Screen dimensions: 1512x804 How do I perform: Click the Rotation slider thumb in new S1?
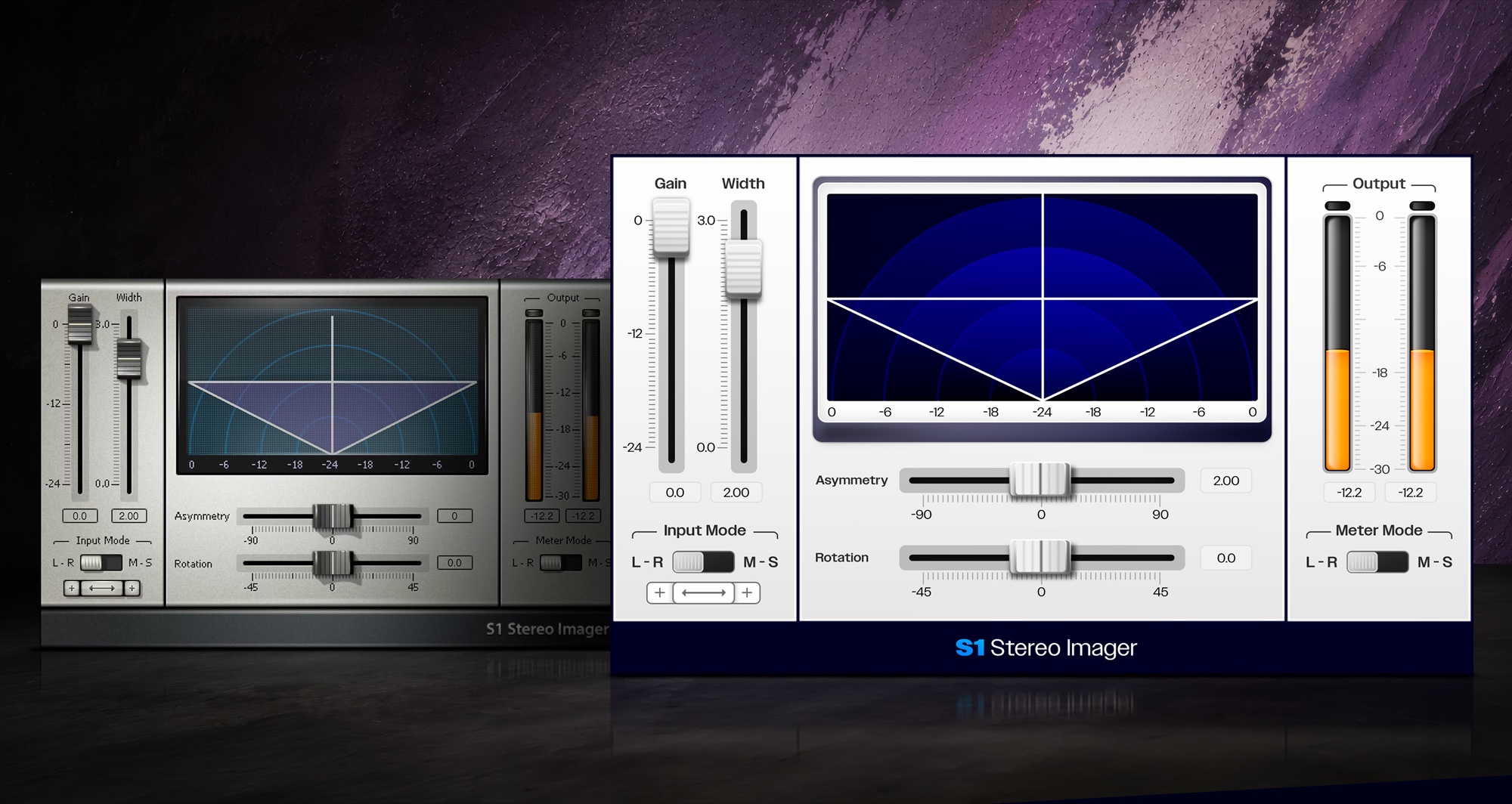1041,558
